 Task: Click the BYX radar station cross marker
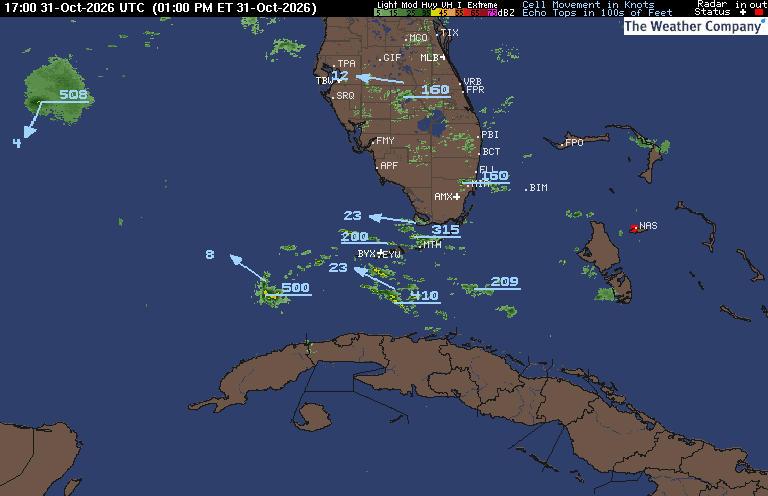(380, 253)
